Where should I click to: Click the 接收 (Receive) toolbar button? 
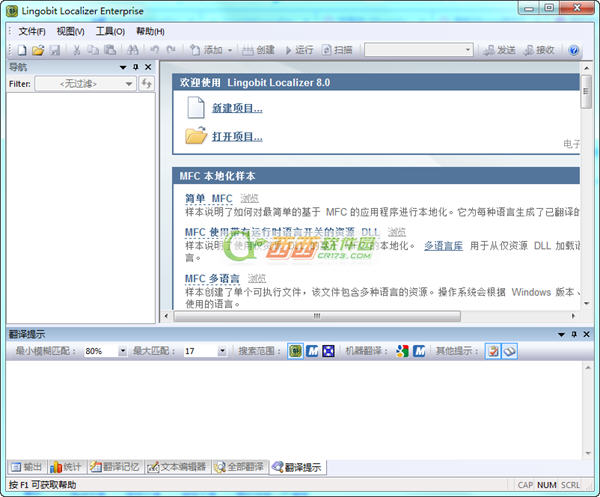[x=539, y=50]
